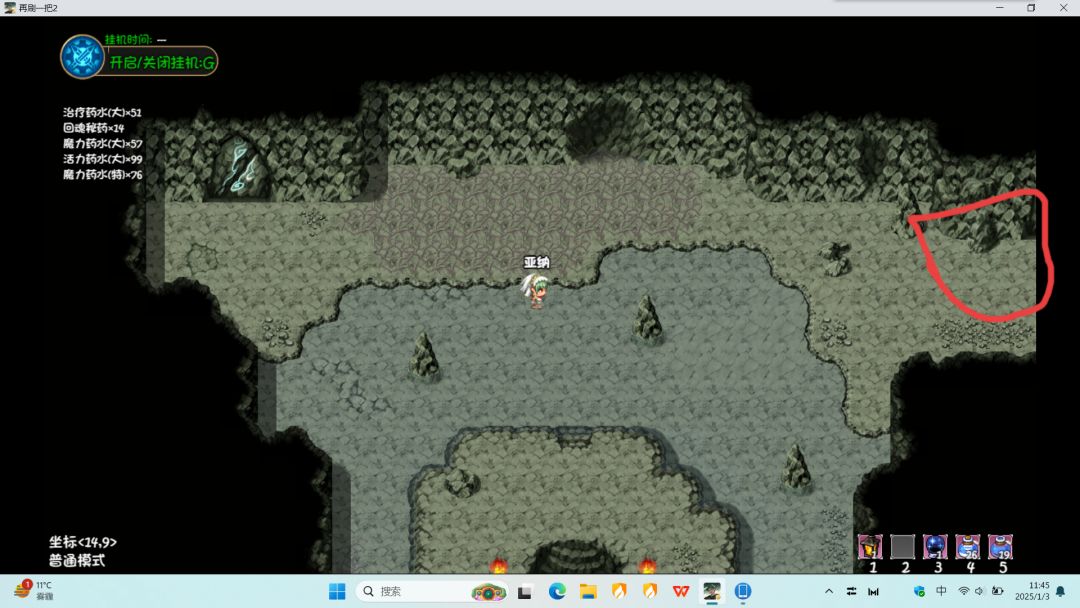Open File Explorer from the taskbar
The height and width of the screenshot is (608, 1080).
pos(588,591)
